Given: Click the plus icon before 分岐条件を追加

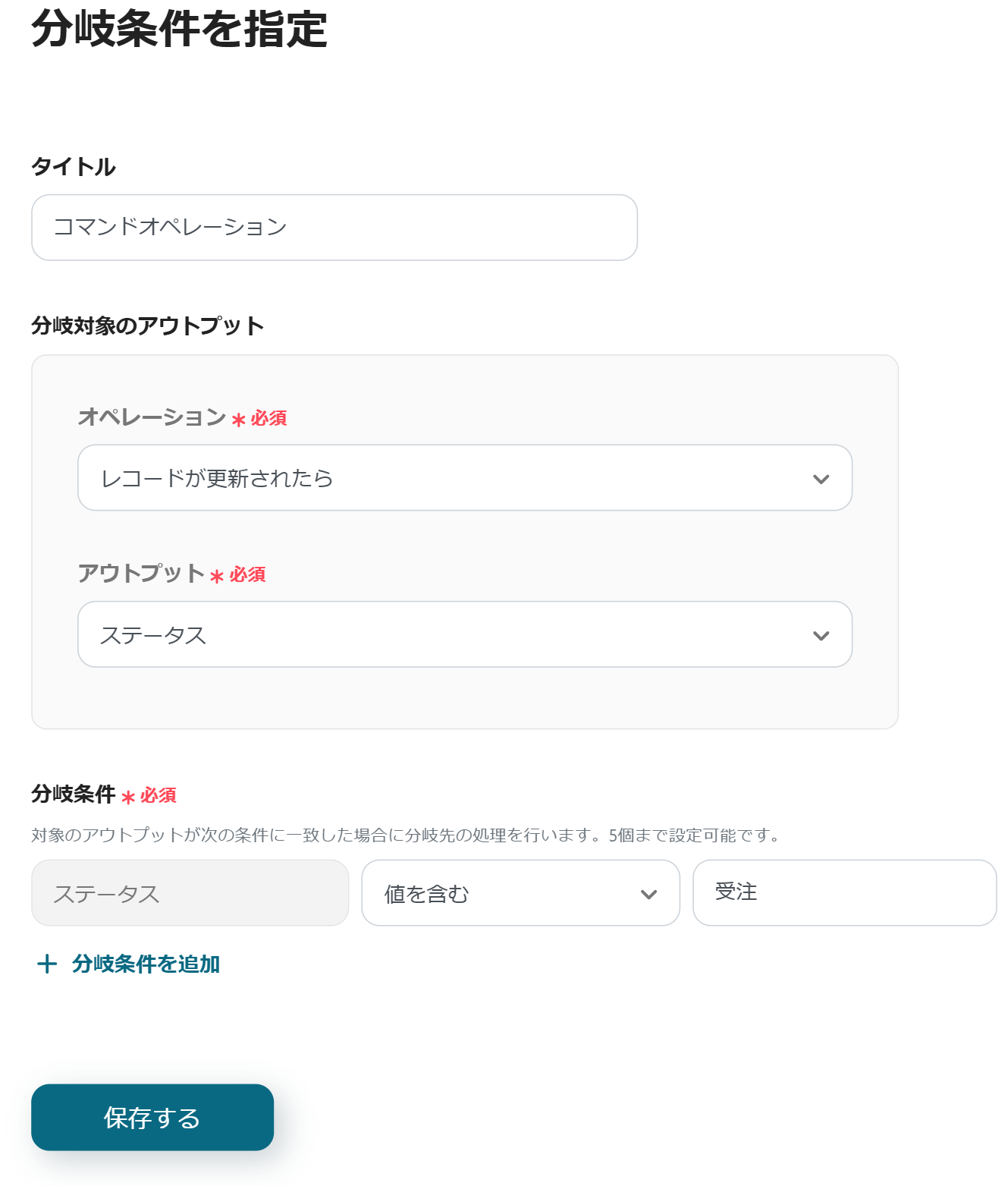Looking at the screenshot, I should [x=47, y=964].
